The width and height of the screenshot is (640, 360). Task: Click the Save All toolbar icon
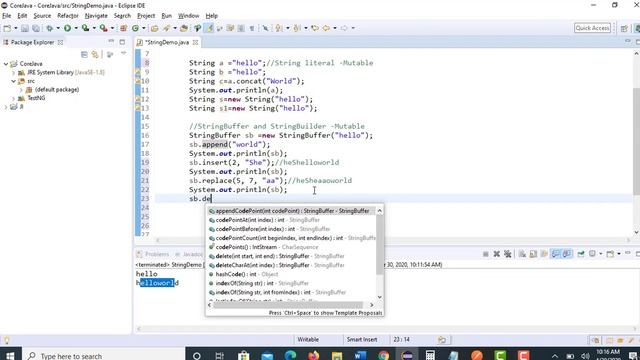click(36, 28)
